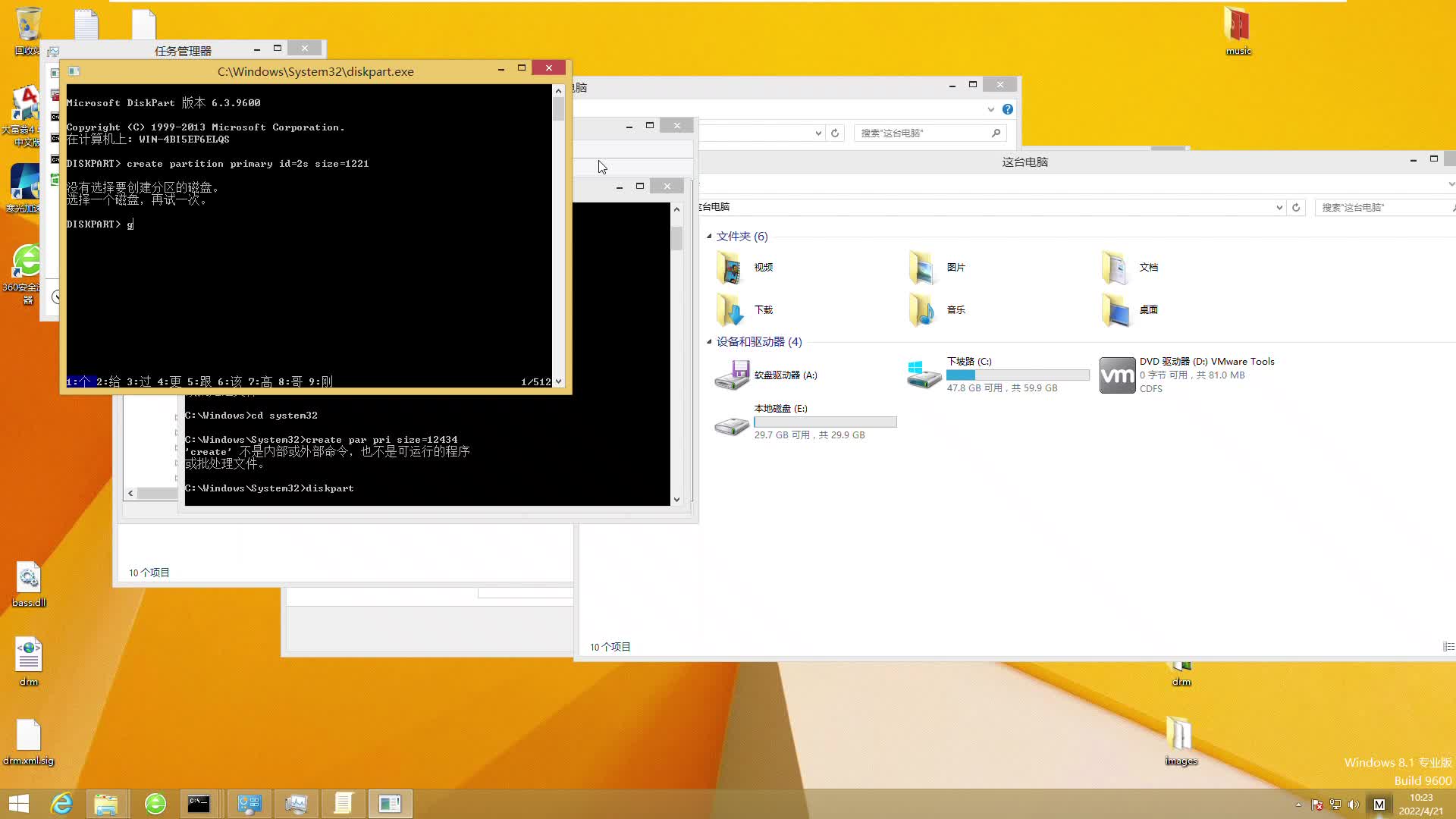Screen dimensions: 1456x819
Task: Open File Explorer from the taskbar
Action: pyautogui.click(x=107, y=803)
